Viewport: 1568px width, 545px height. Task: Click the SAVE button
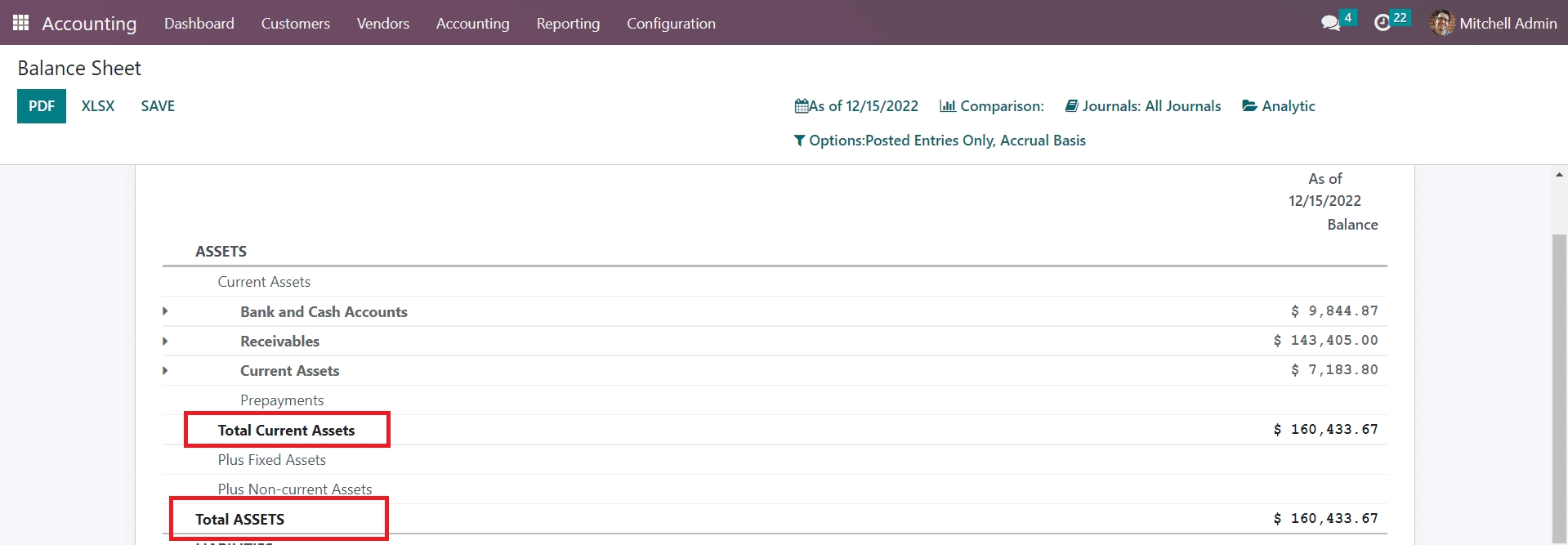point(158,106)
